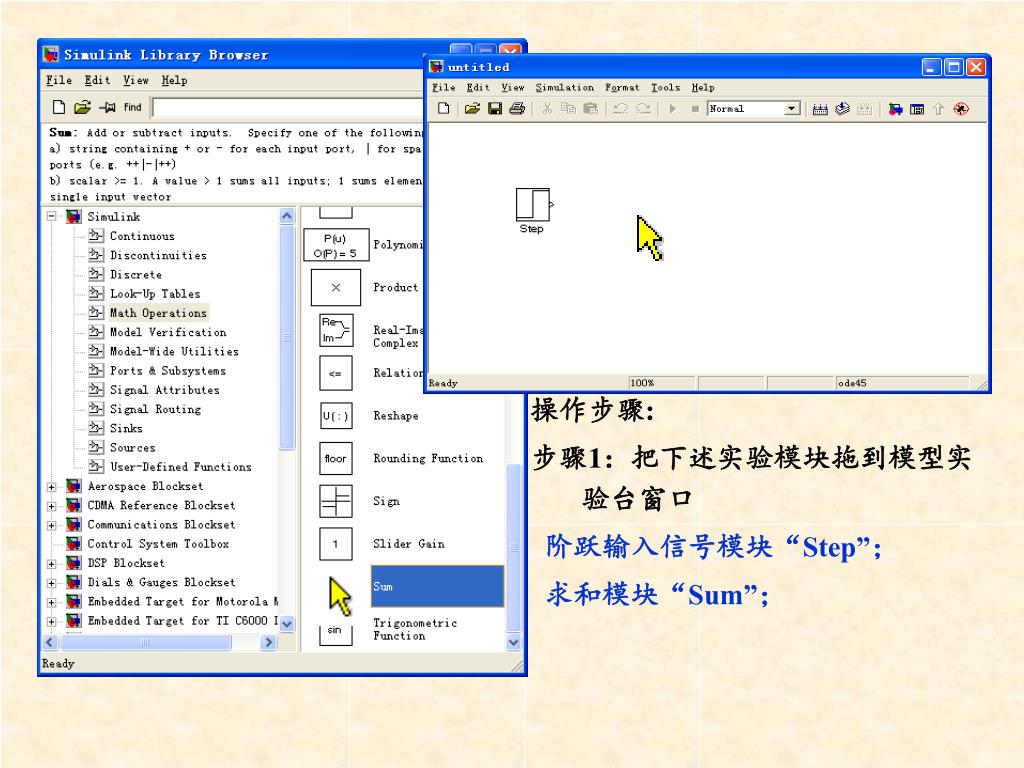Image resolution: width=1024 pixels, height=768 pixels.
Task: Click the Redo arrow icon
Action: coord(643,108)
